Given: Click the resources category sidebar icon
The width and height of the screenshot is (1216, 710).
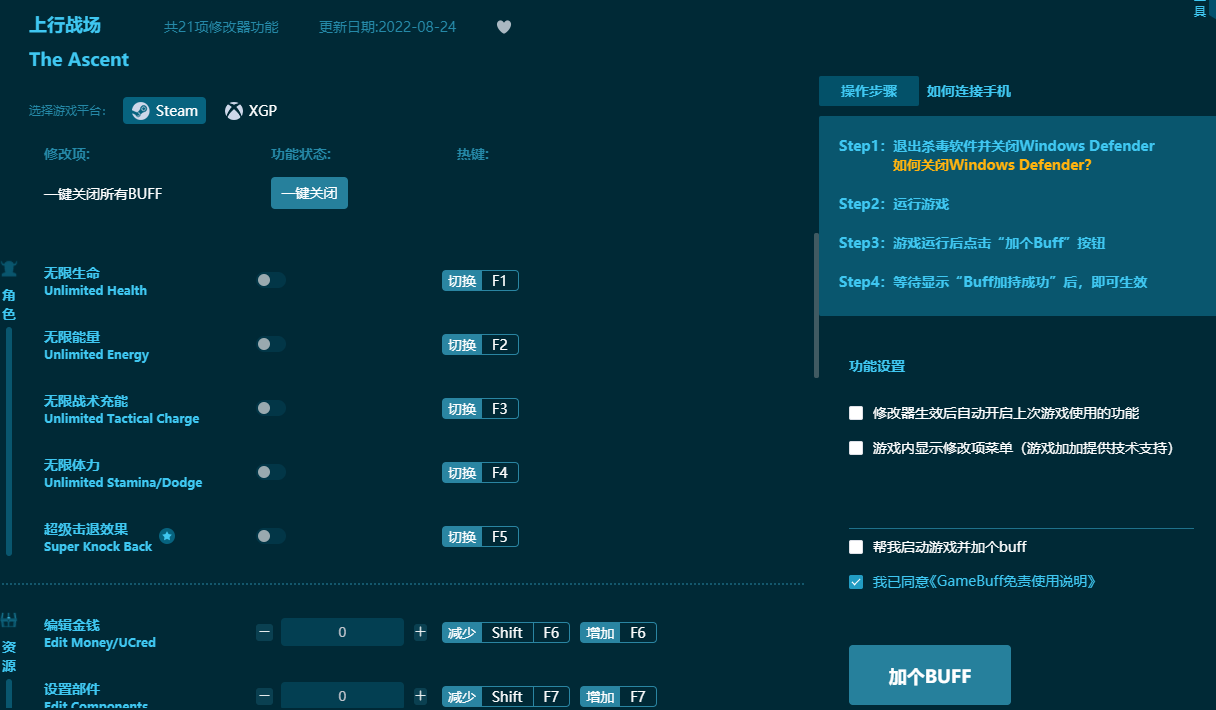Looking at the screenshot, I should [9, 620].
